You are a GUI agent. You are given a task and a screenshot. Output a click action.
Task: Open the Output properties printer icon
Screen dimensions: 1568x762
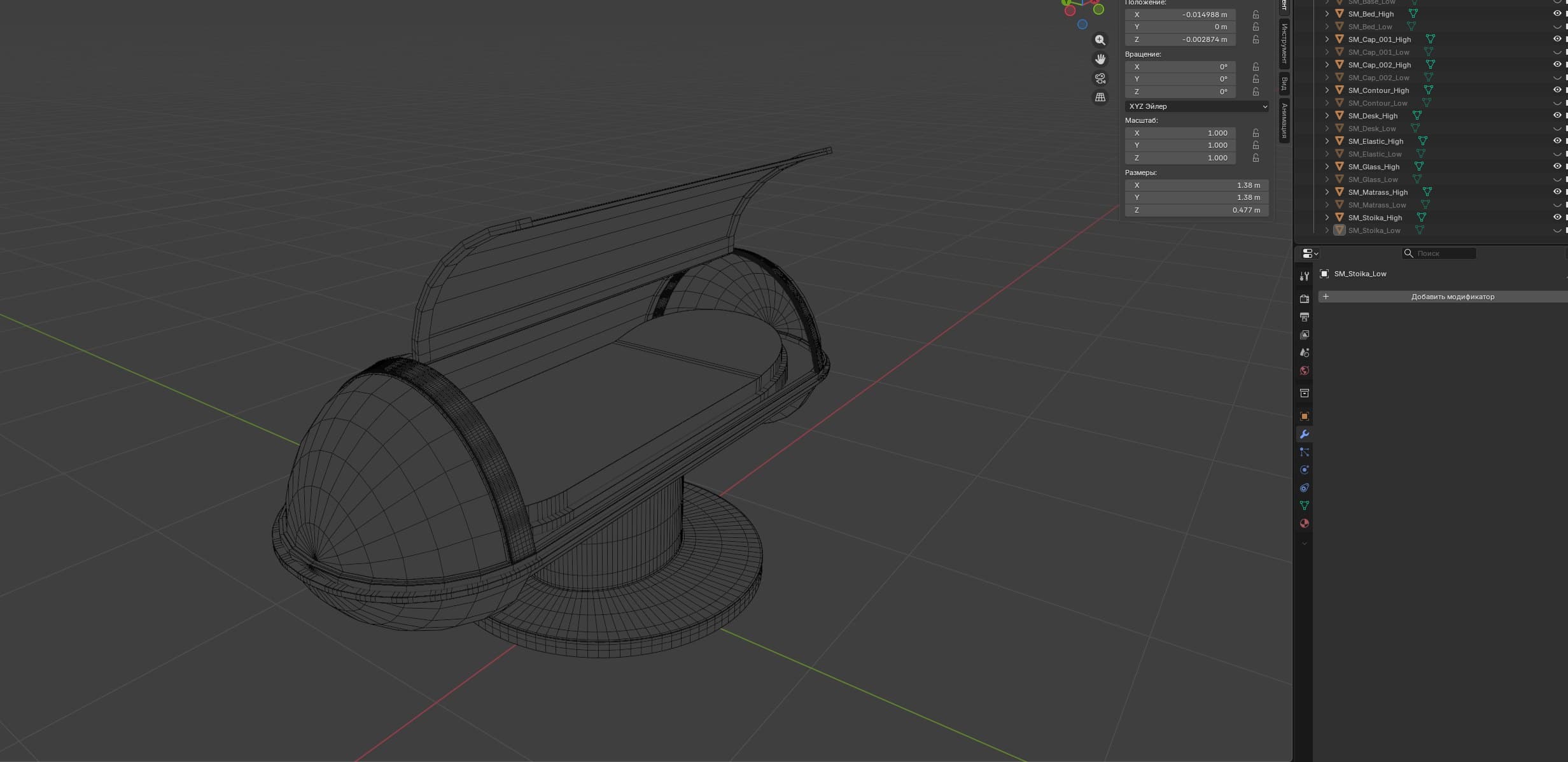tap(1304, 316)
